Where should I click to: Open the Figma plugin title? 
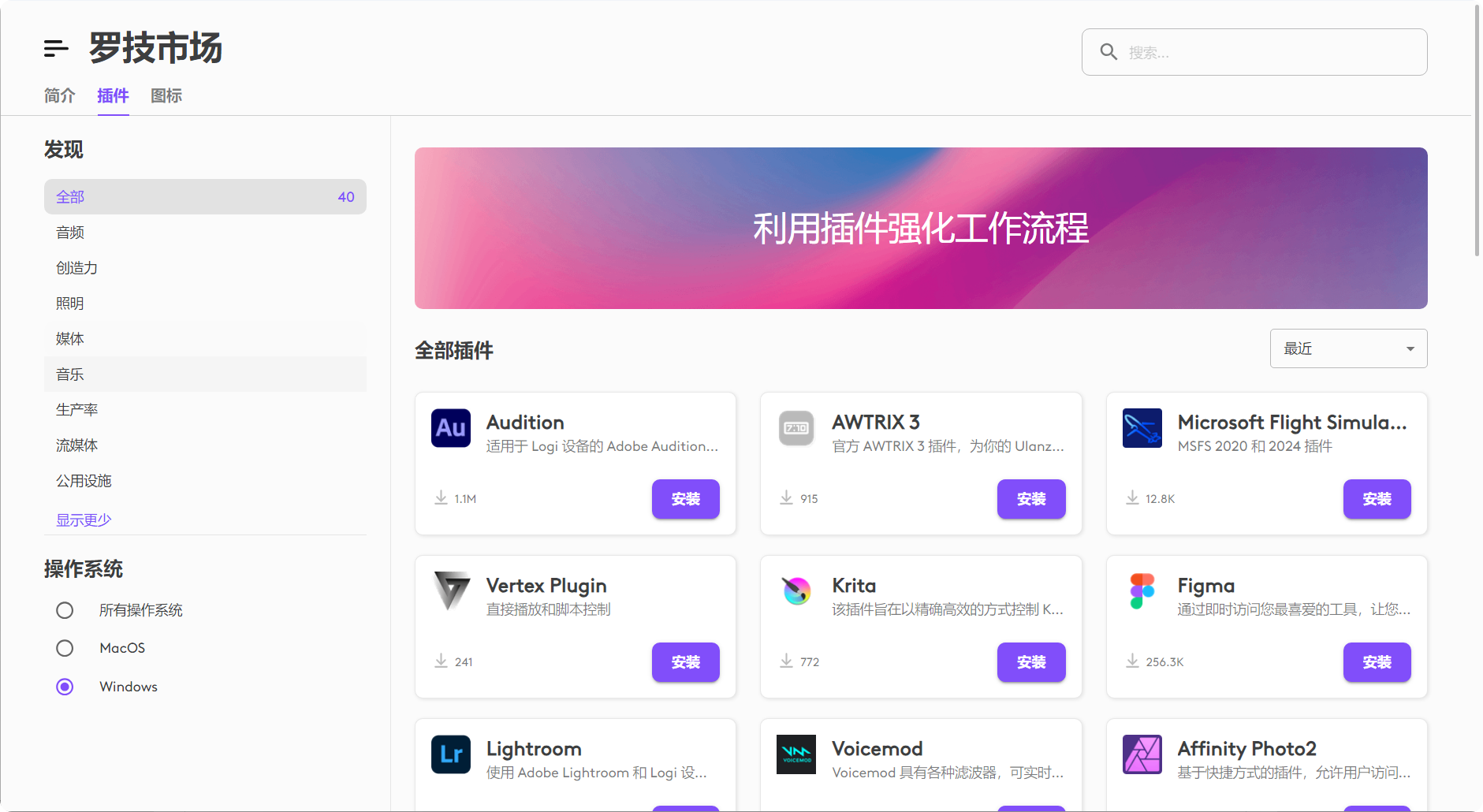tap(1206, 586)
